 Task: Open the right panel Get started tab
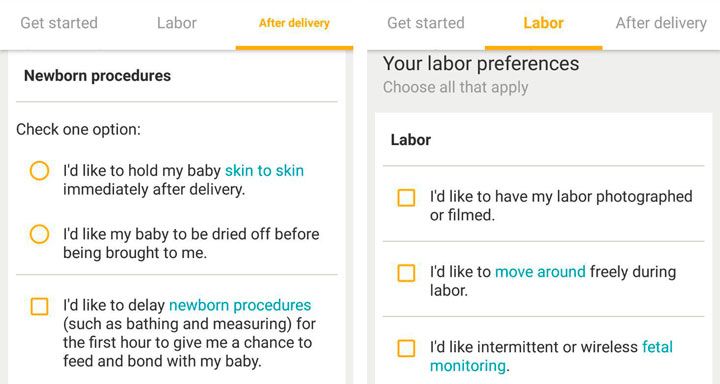[x=426, y=23]
